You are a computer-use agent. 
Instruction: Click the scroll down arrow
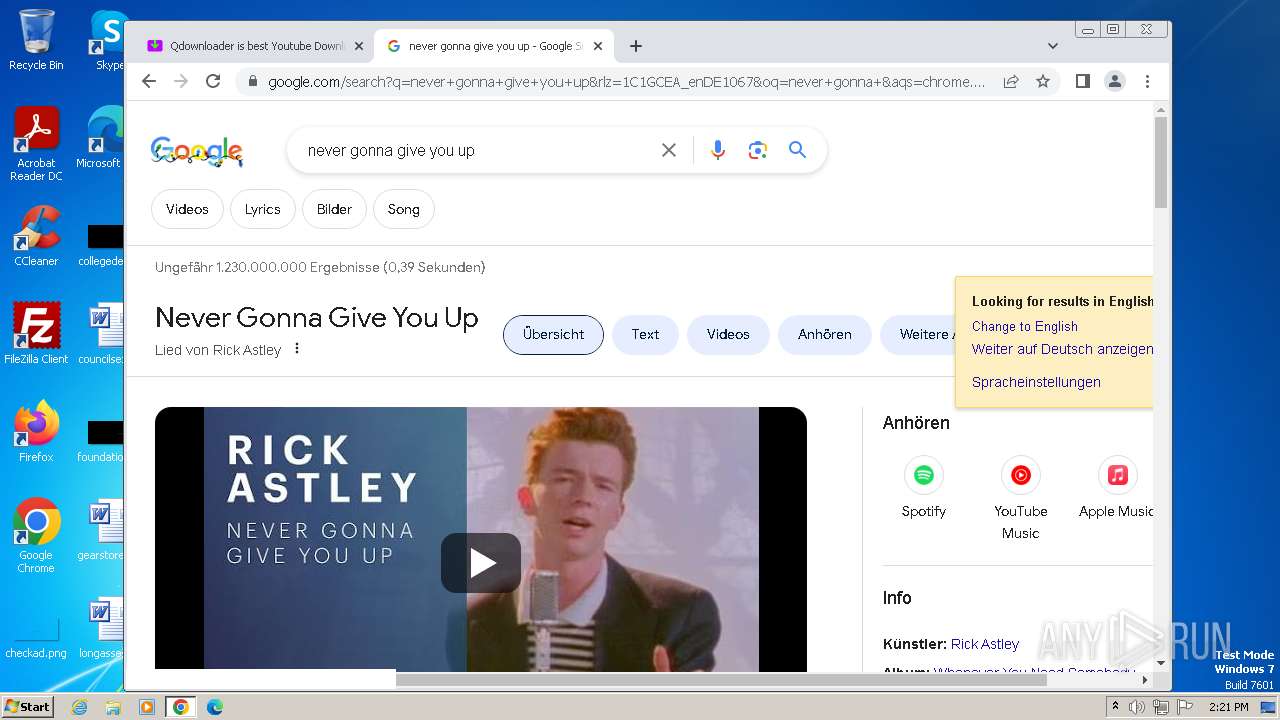[1161, 662]
